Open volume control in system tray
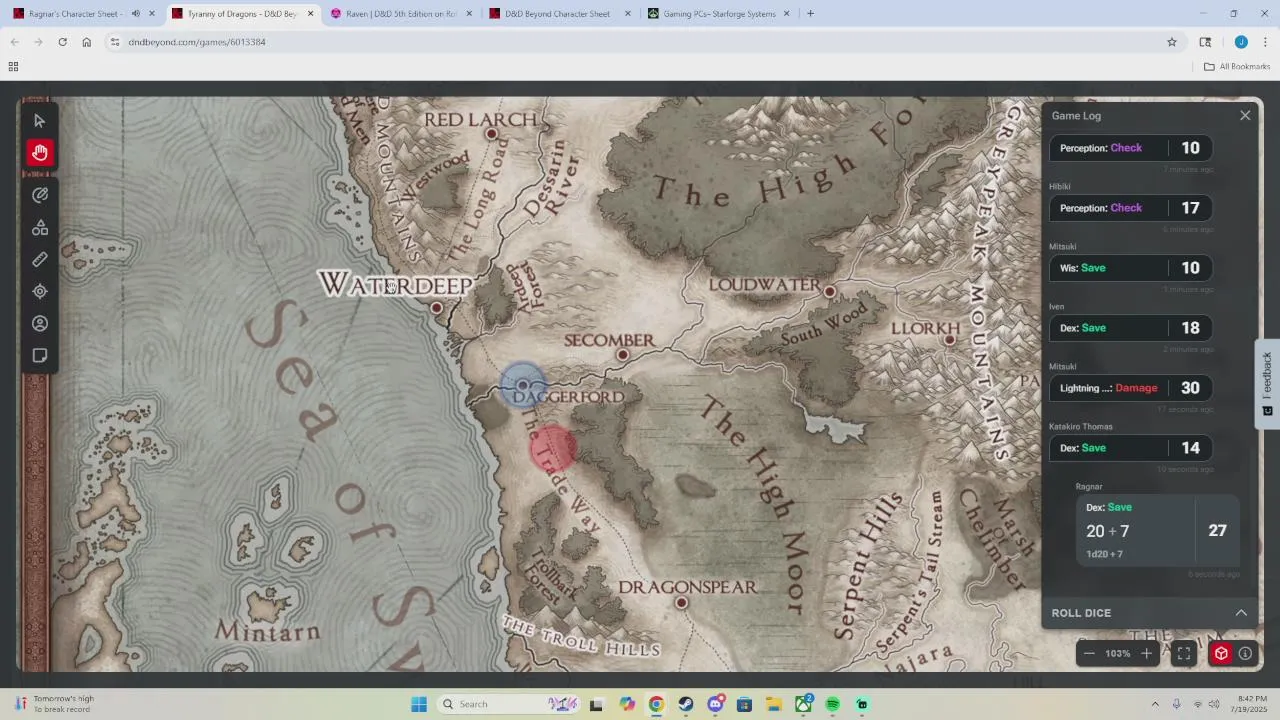The width and height of the screenshot is (1280, 720). tap(1215, 704)
